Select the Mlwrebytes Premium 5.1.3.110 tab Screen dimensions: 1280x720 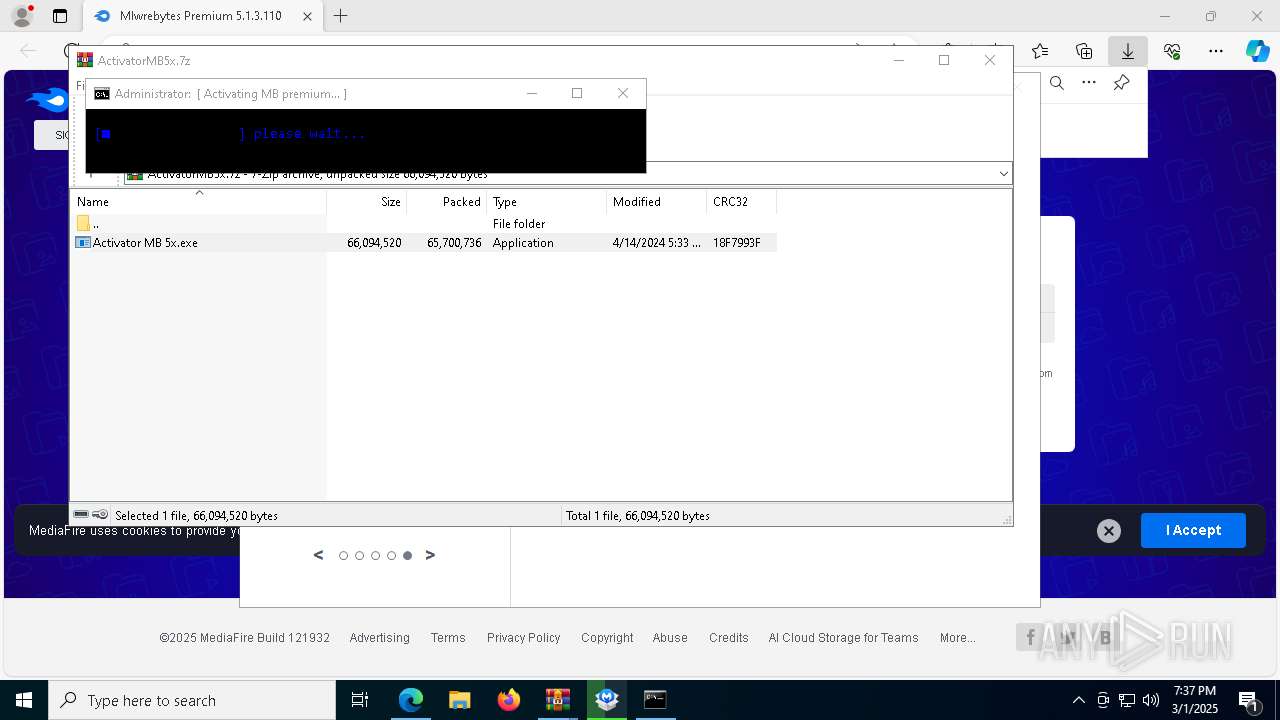(203, 16)
